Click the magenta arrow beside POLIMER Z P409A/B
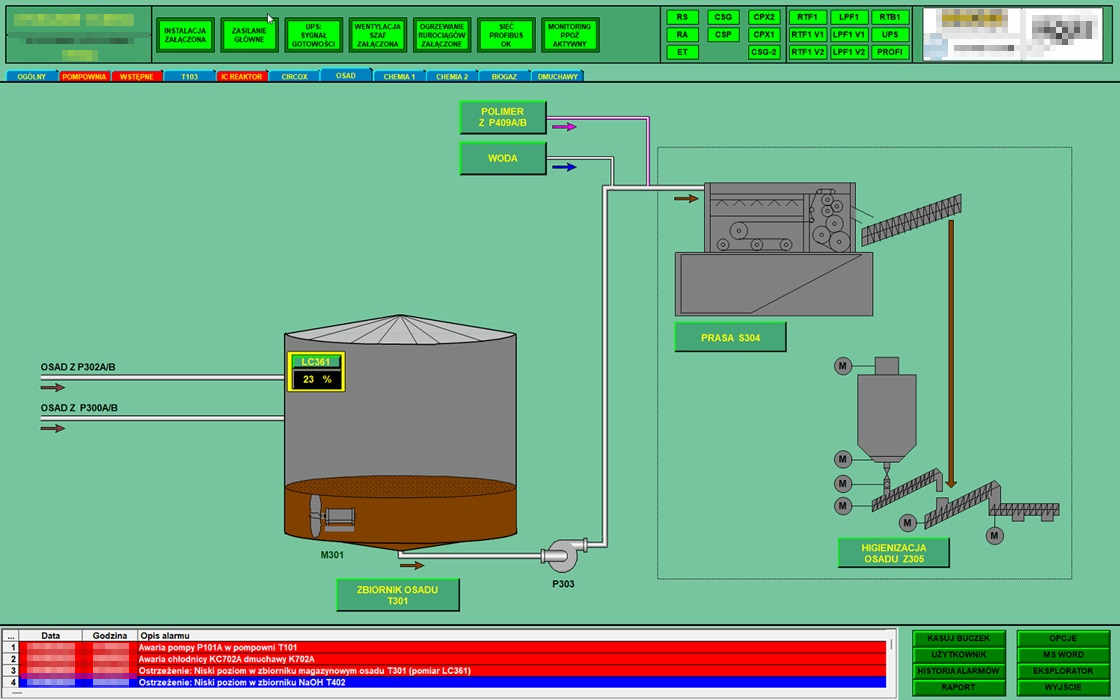This screenshot has width=1120, height=700. point(564,127)
